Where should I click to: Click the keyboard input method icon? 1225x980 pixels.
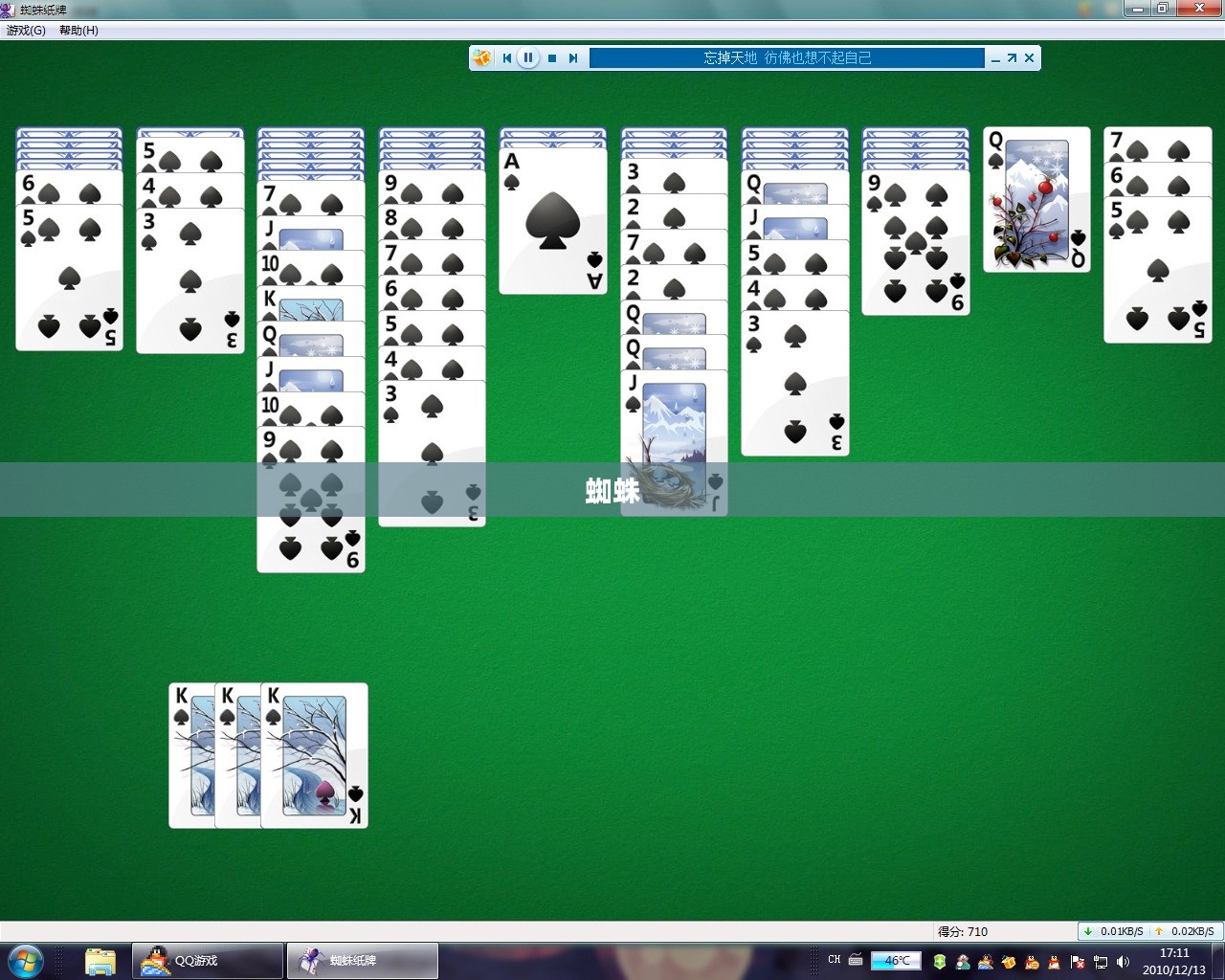[856, 961]
